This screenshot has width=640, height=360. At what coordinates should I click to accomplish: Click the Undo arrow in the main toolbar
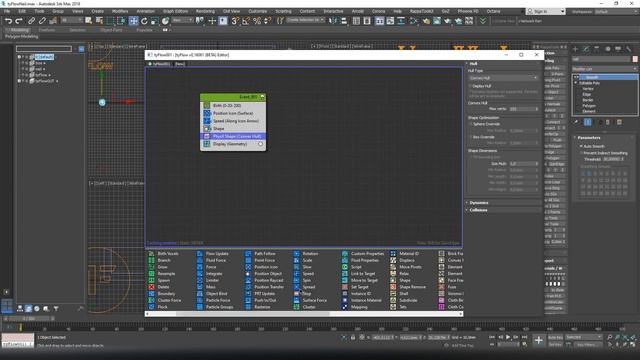[x=8, y=20]
